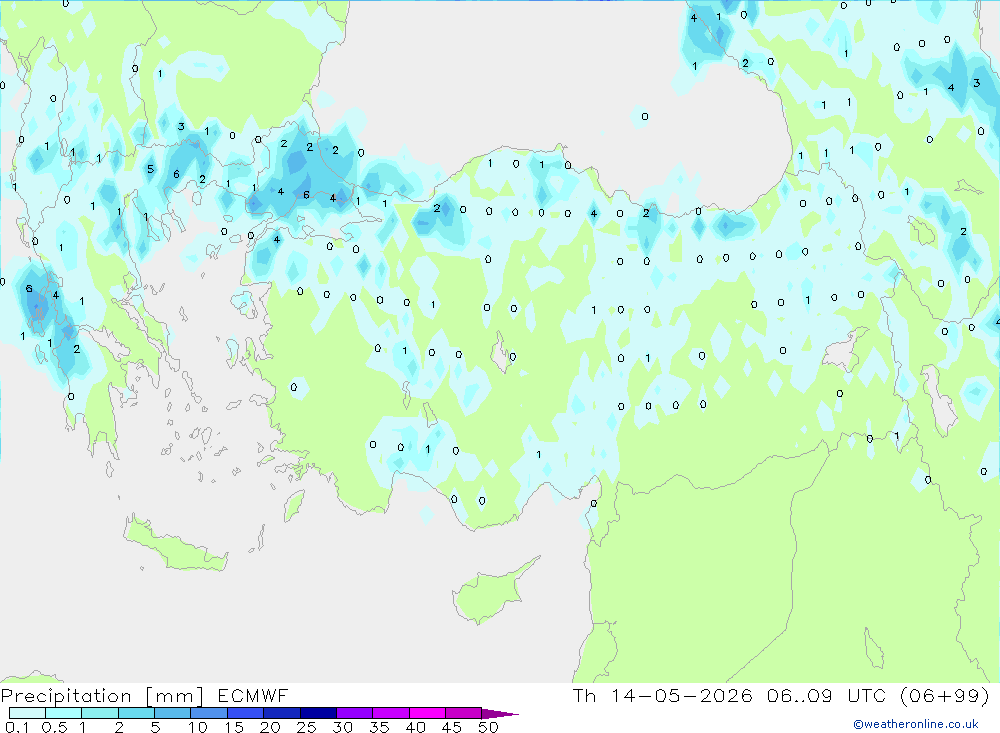Click the legend label '40'
The height and width of the screenshot is (733, 1000).
pos(415,727)
